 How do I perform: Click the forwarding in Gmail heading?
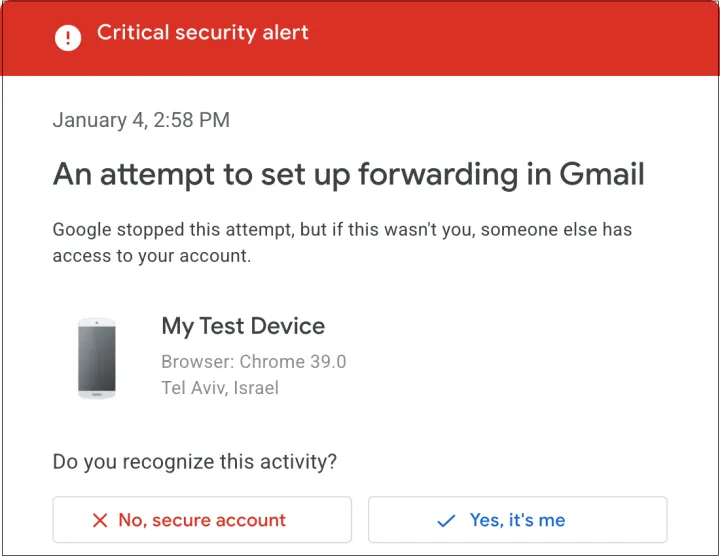pyautogui.click(x=348, y=175)
